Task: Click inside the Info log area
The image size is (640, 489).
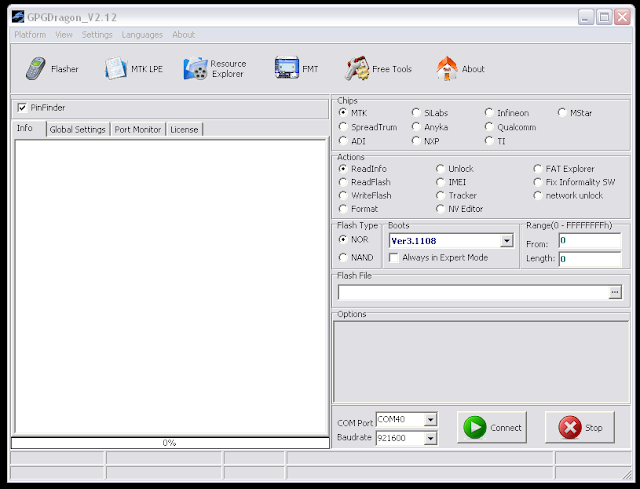Action: [x=171, y=287]
